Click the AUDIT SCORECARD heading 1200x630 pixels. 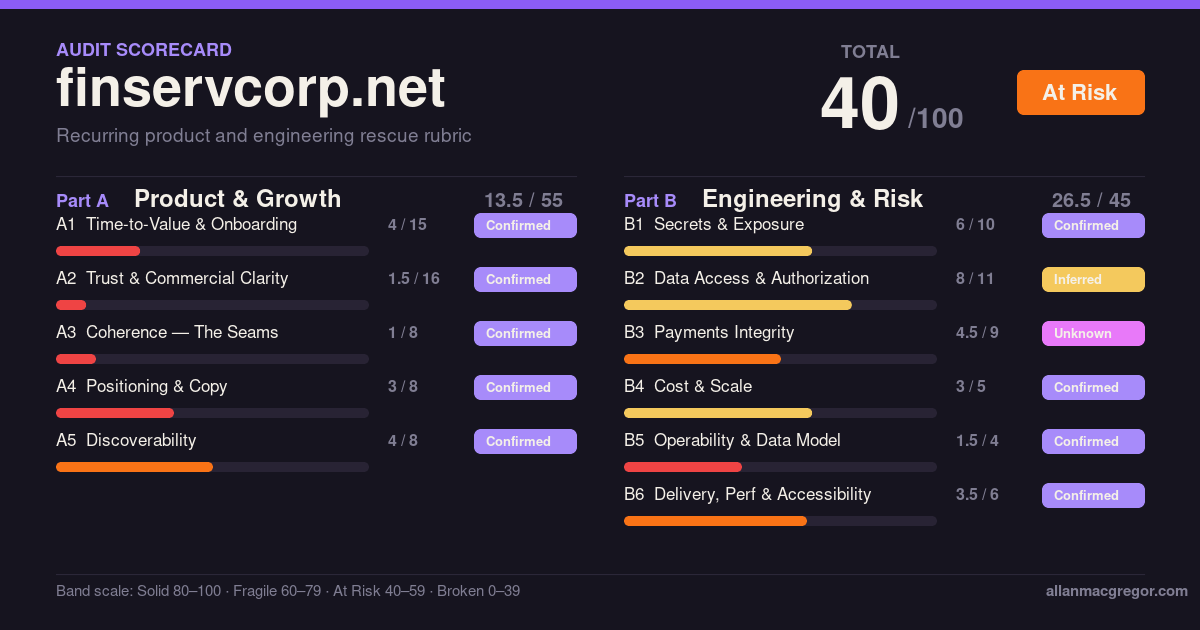tap(144, 50)
